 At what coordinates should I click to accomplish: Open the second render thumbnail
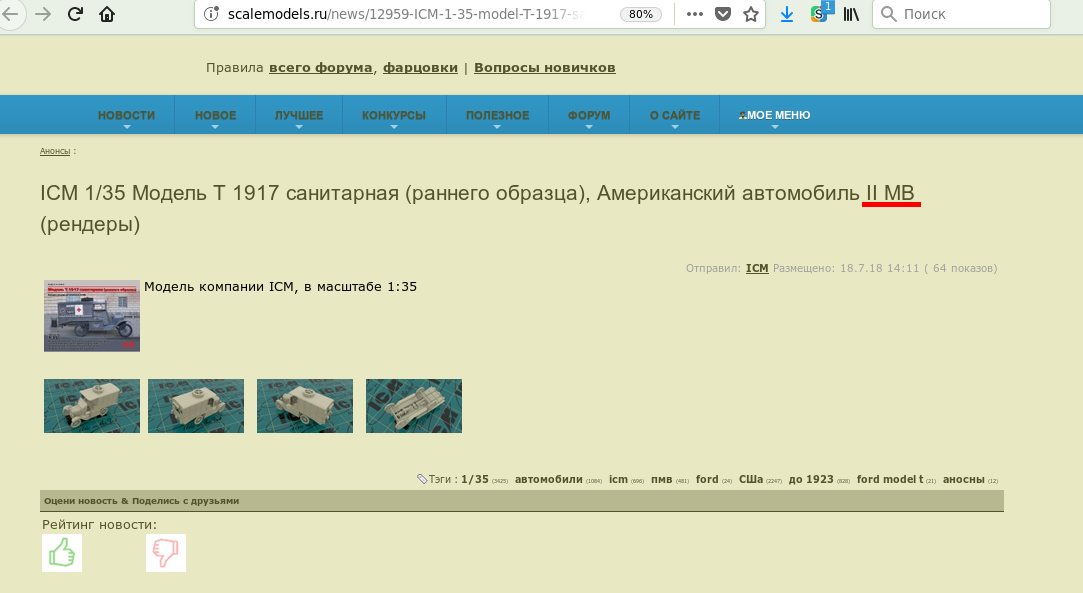196,406
